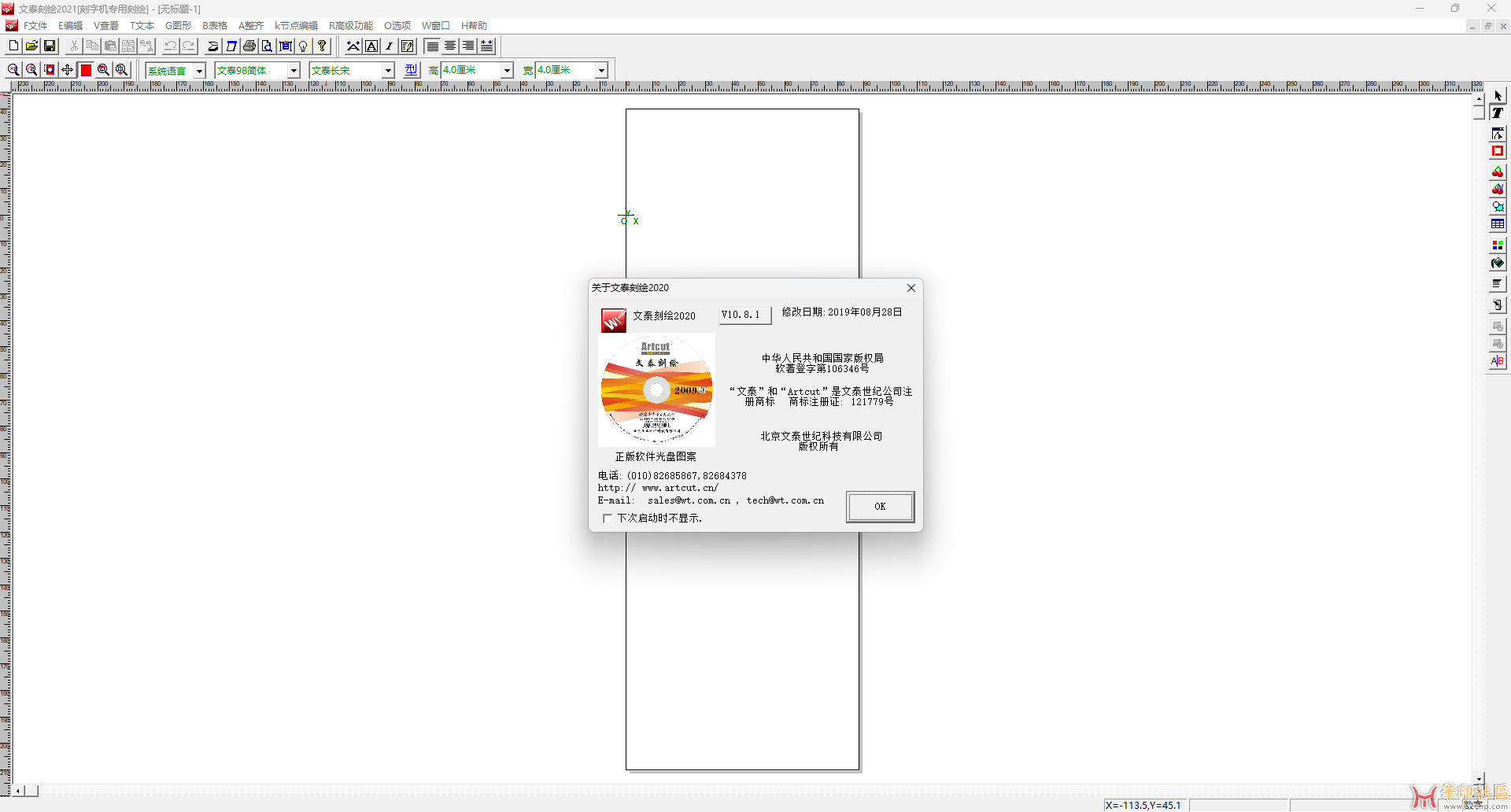Click the V10.8.1 version button
Image resolution: width=1511 pixels, height=812 pixels.
click(744, 315)
